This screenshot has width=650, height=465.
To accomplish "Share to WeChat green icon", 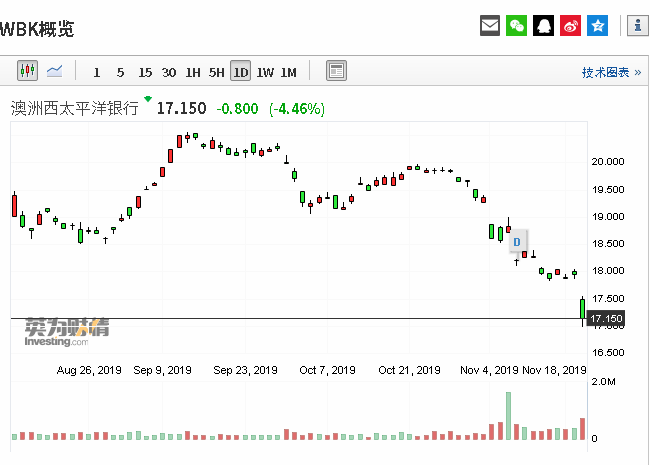I will point(516,26).
